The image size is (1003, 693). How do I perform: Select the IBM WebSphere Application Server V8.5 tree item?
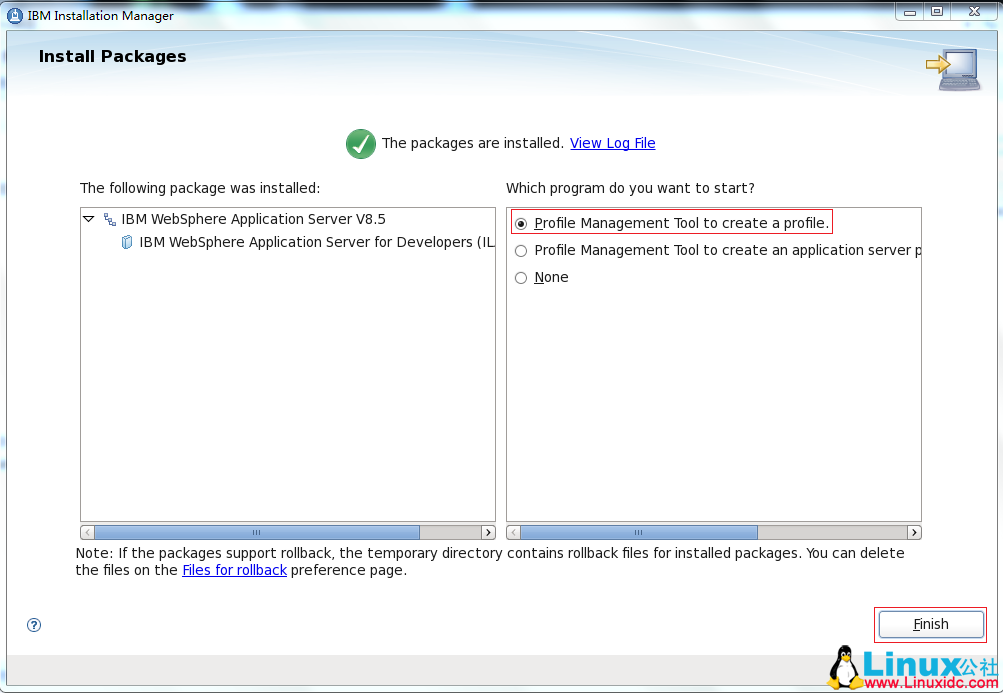(x=253, y=219)
